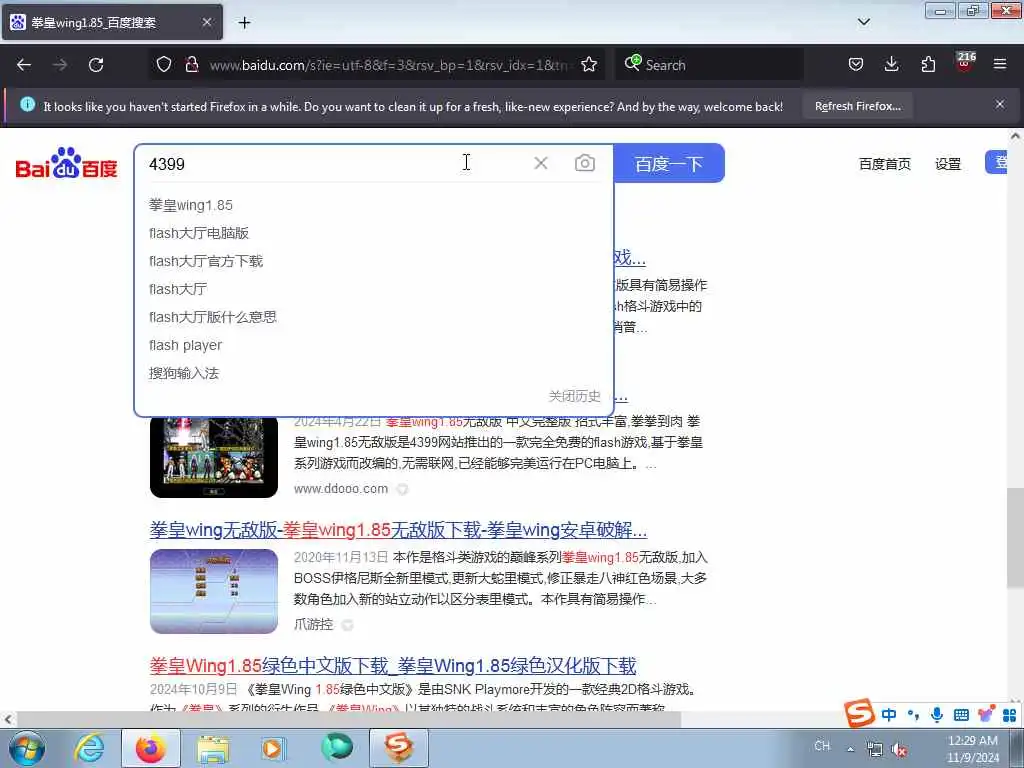This screenshot has width=1024, height=768.
Task: Click the site security padlock icon
Action: (x=191, y=65)
